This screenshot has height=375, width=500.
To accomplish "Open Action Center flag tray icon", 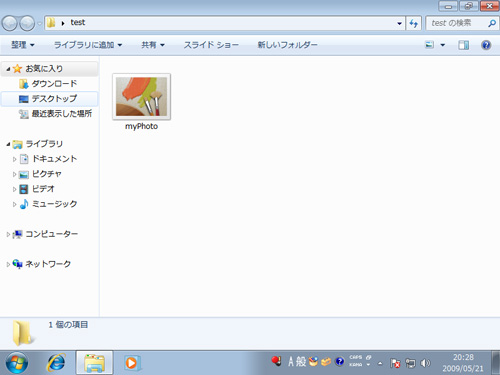I will pyautogui.click(x=395, y=363).
